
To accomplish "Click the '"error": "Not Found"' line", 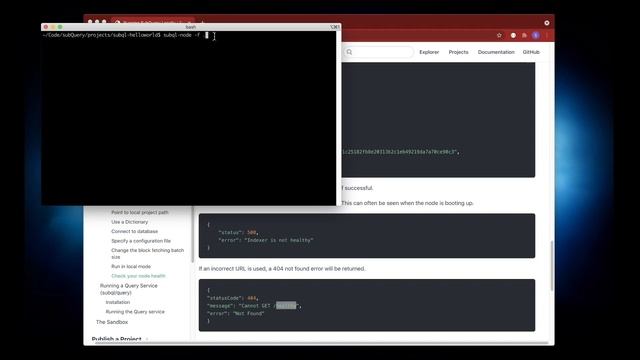I will tap(236, 313).
